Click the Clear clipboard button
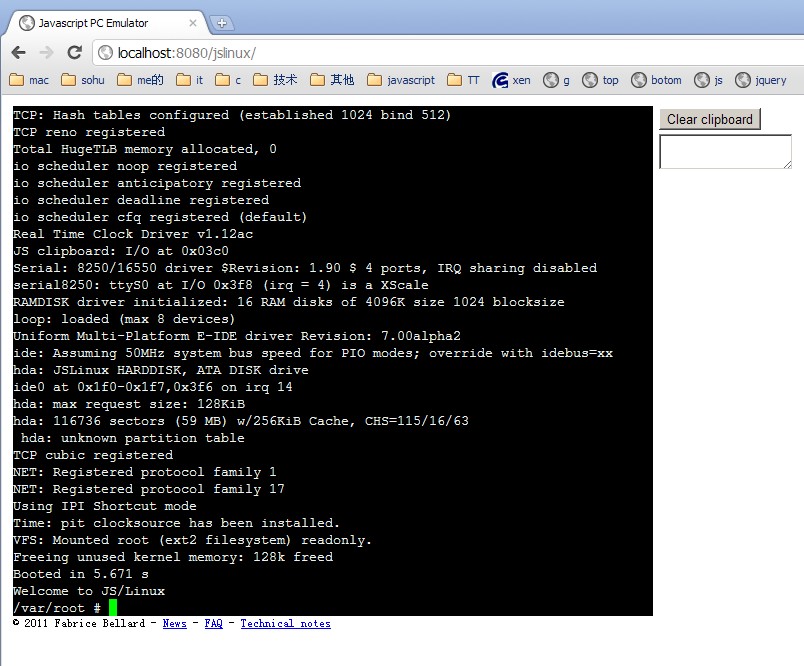804x666 pixels. 710,119
